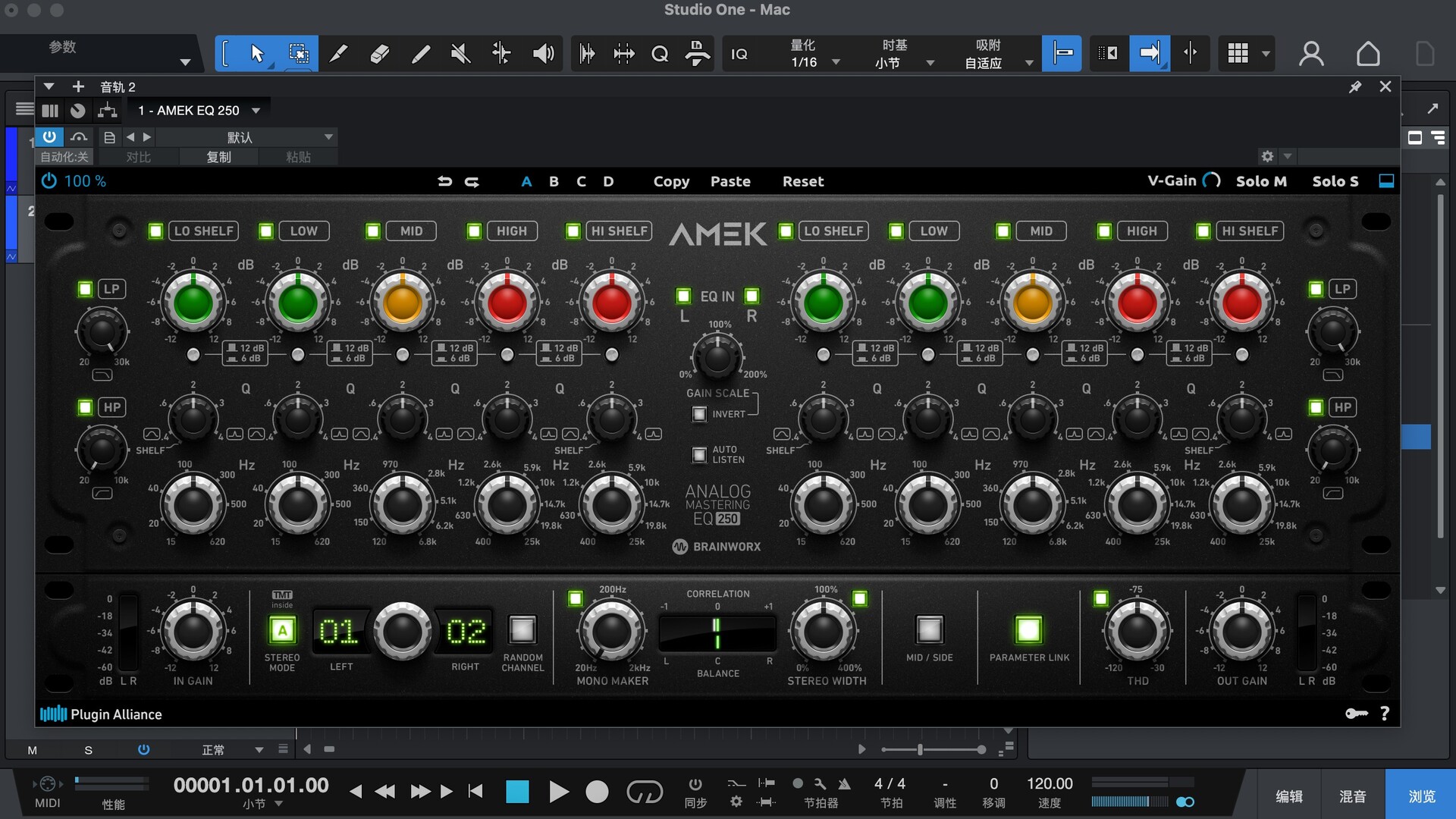Image resolution: width=1456 pixels, height=819 pixels.
Task: Switch to the 浏览 browse tab
Action: coord(1422,796)
